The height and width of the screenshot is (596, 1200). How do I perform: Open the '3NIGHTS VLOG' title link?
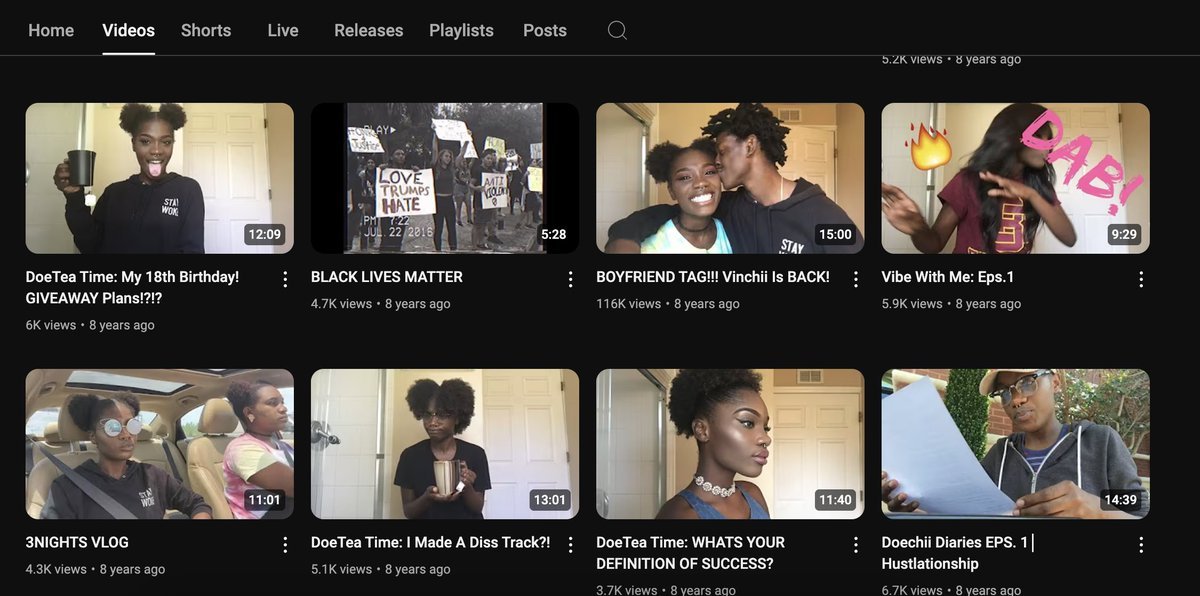point(77,543)
